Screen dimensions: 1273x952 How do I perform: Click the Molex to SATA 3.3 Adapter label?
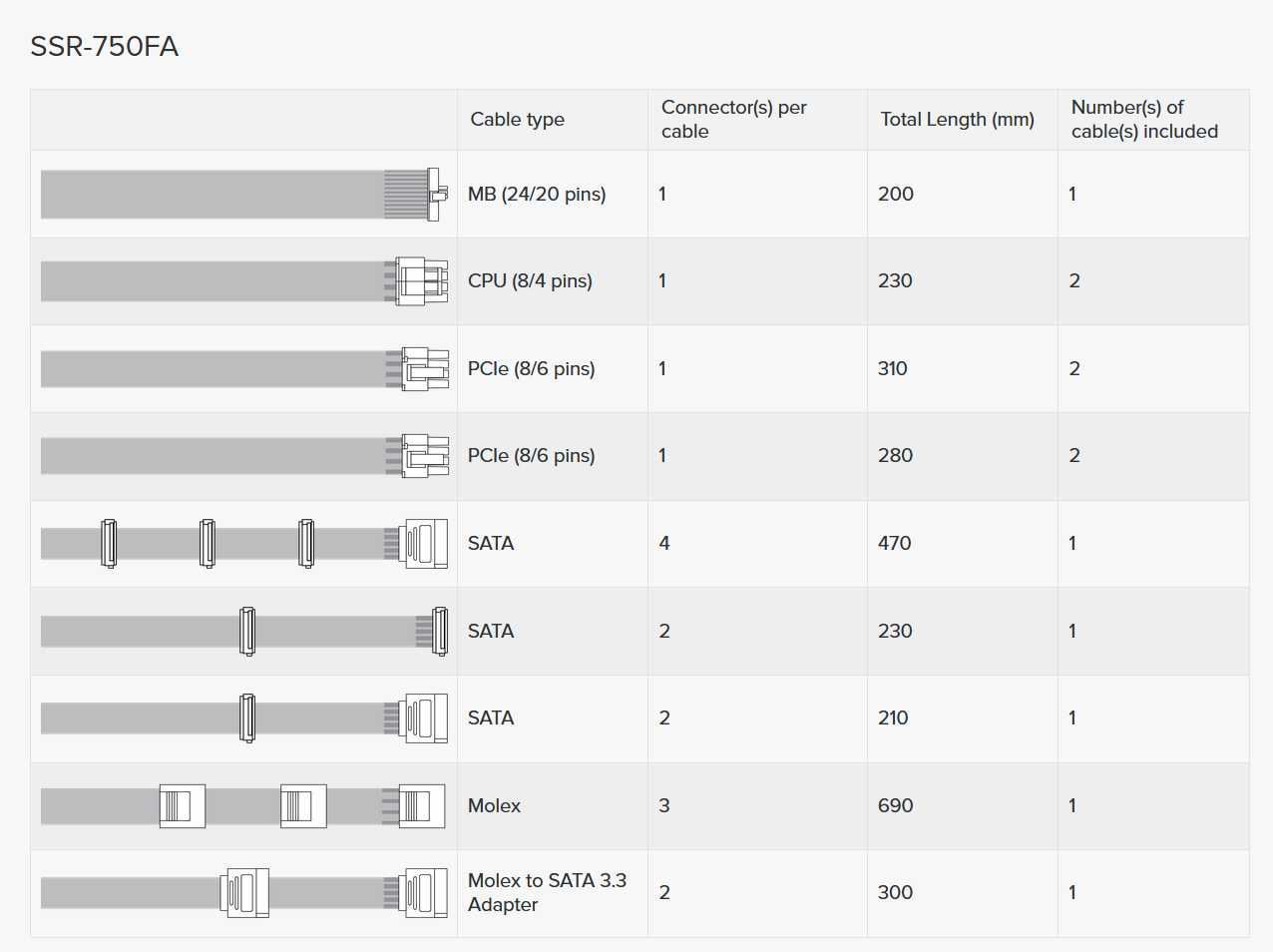click(547, 892)
